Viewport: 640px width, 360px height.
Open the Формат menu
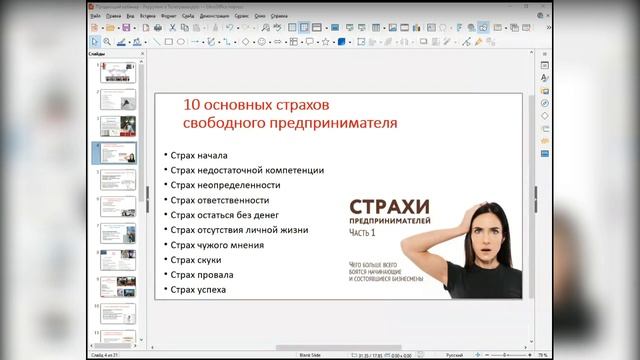pos(169,16)
